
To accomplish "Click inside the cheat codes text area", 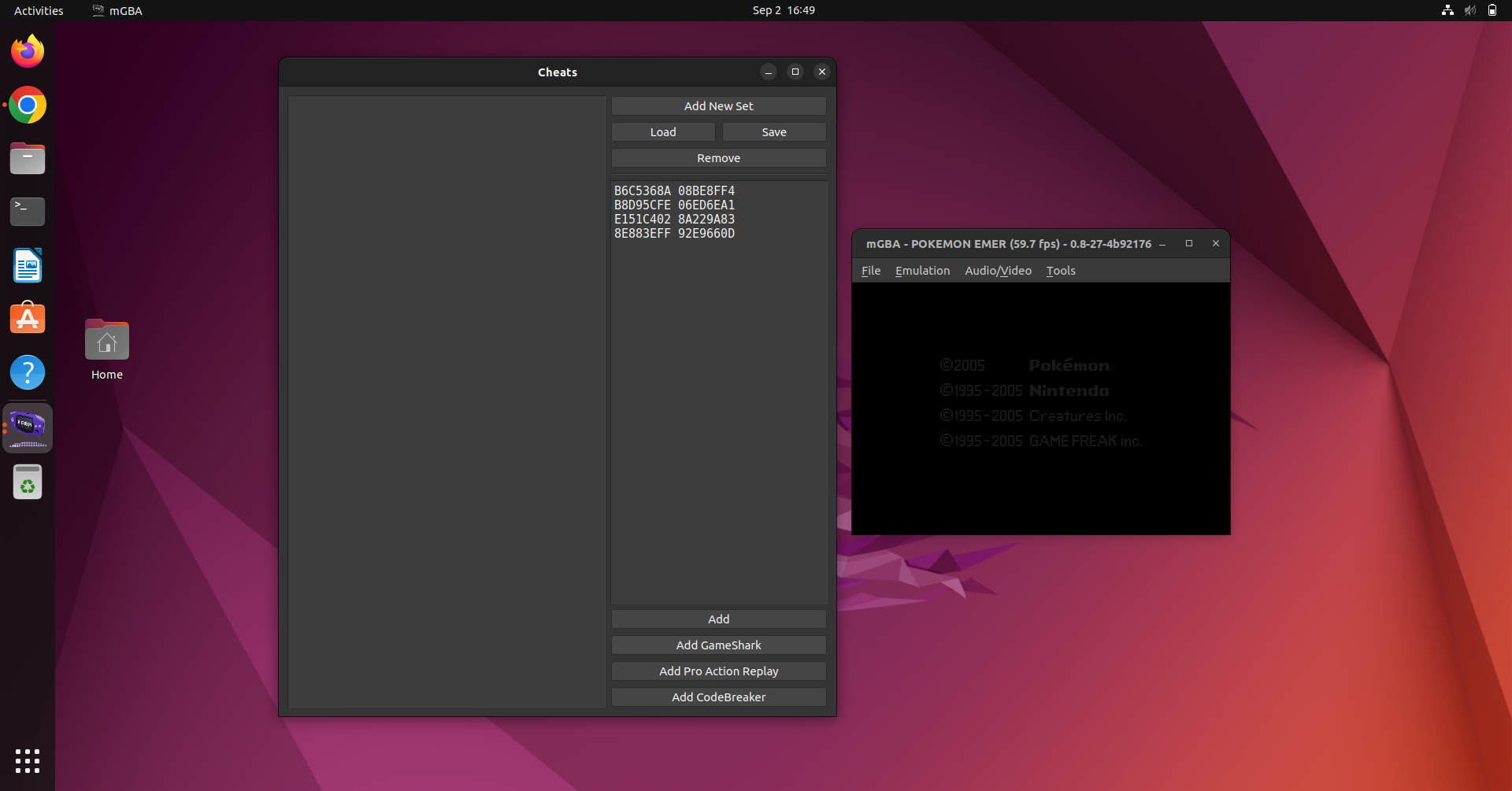I will tap(717, 394).
